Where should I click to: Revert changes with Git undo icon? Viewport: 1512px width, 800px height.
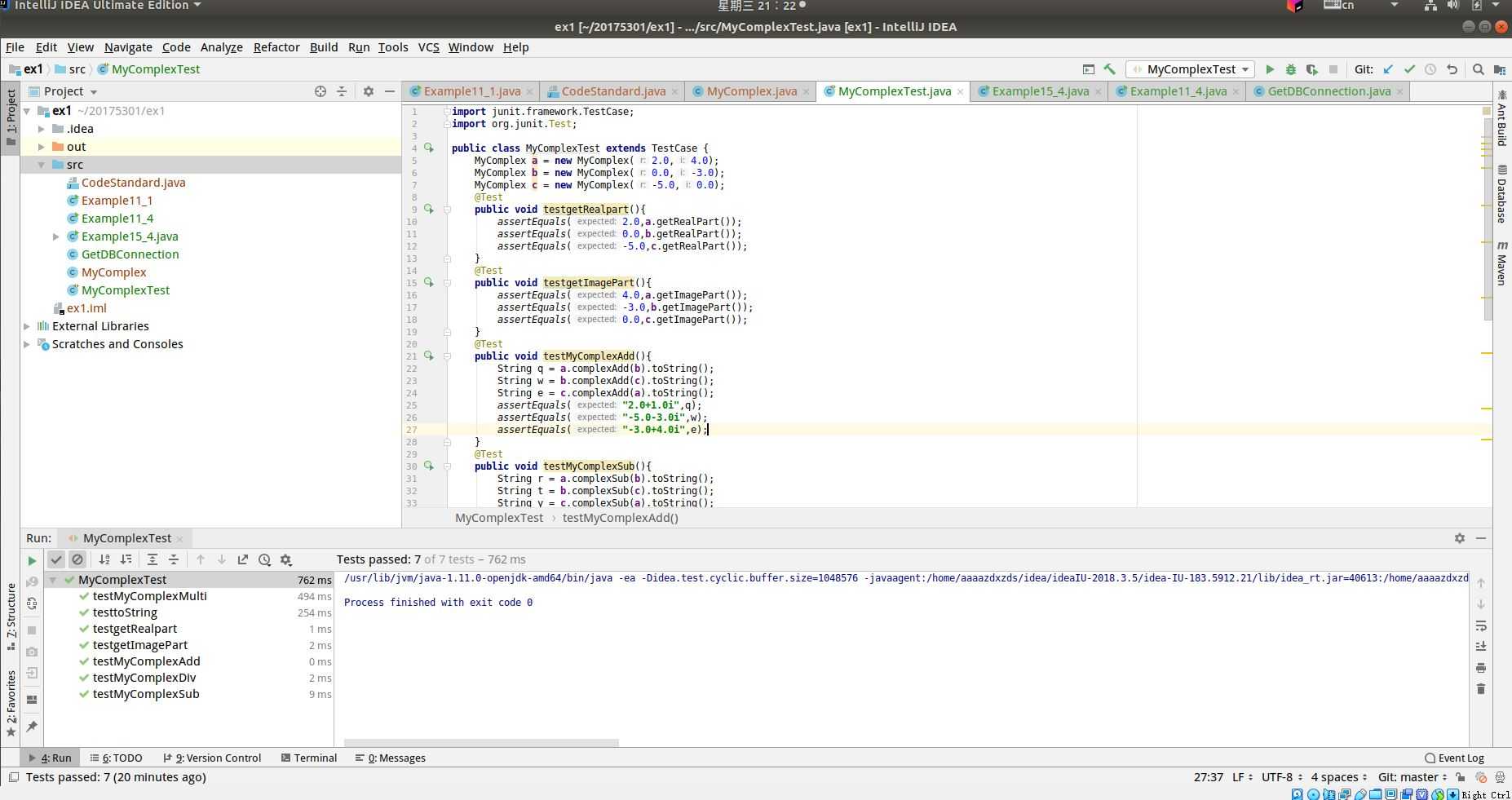pyautogui.click(x=1452, y=69)
